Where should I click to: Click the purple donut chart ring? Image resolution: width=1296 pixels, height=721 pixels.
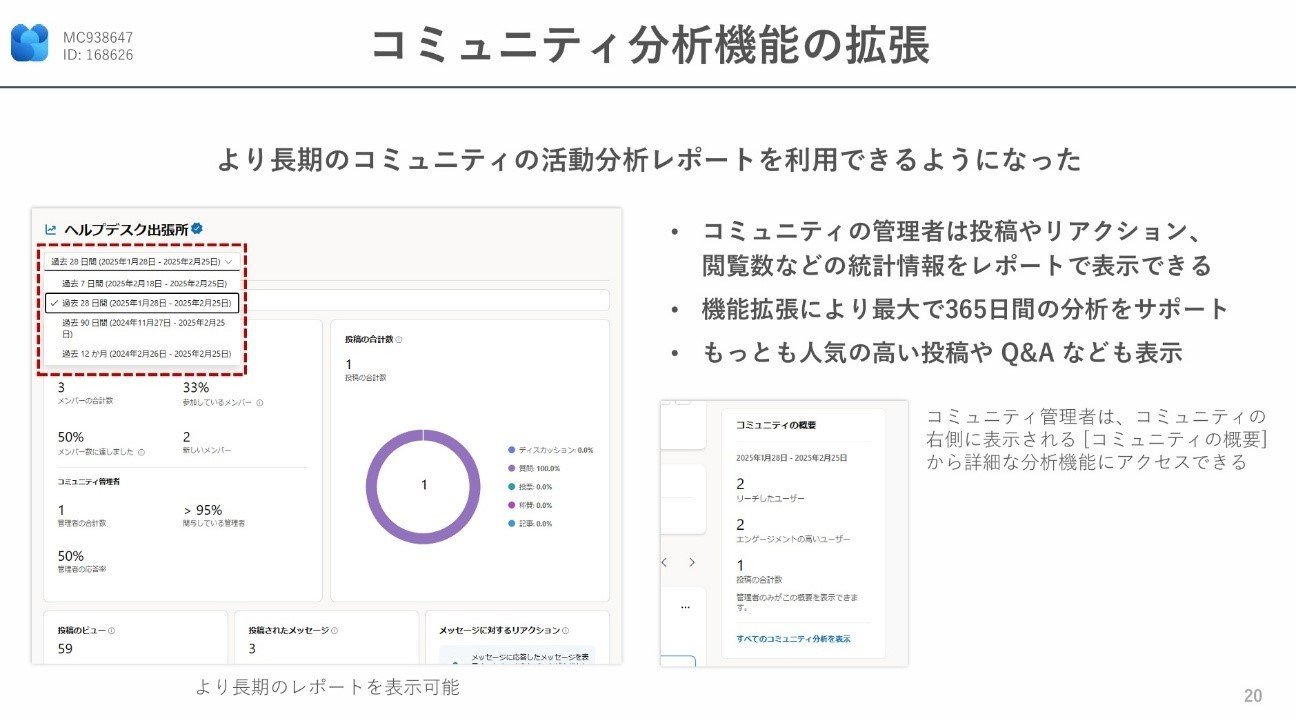click(x=372, y=486)
